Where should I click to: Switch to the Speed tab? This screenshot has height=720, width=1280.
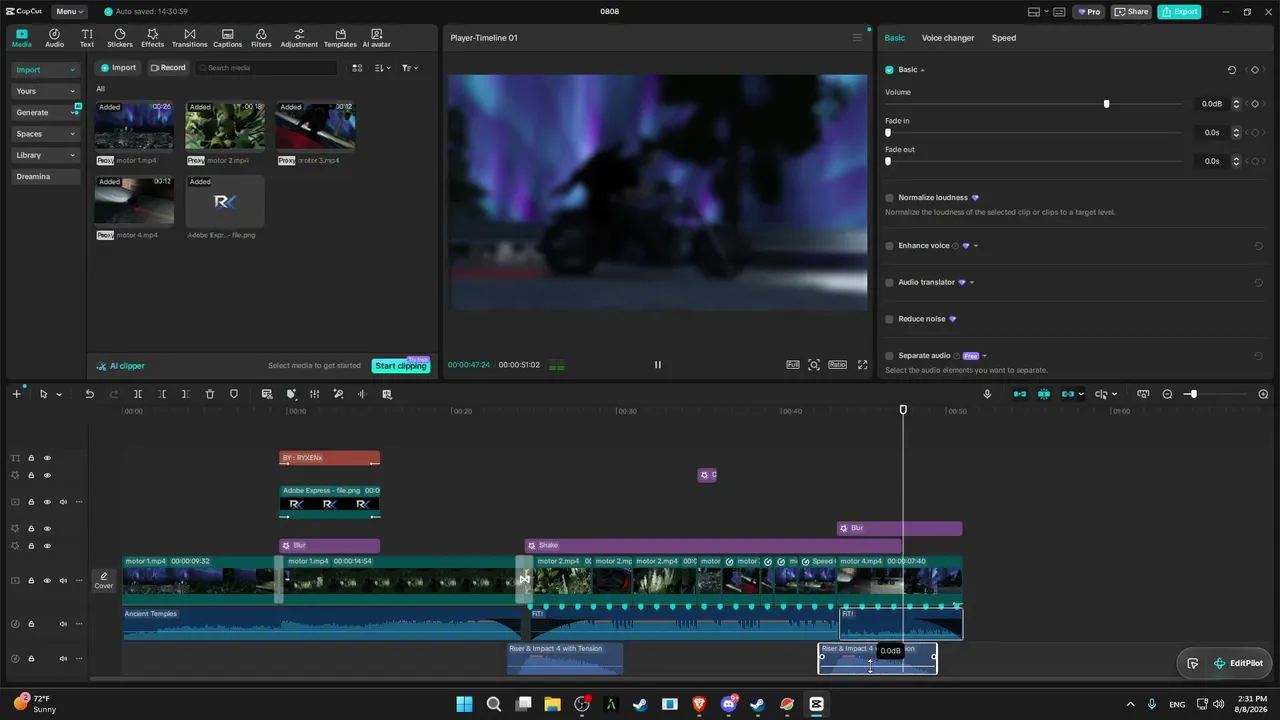pyautogui.click(x=1004, y=38)
